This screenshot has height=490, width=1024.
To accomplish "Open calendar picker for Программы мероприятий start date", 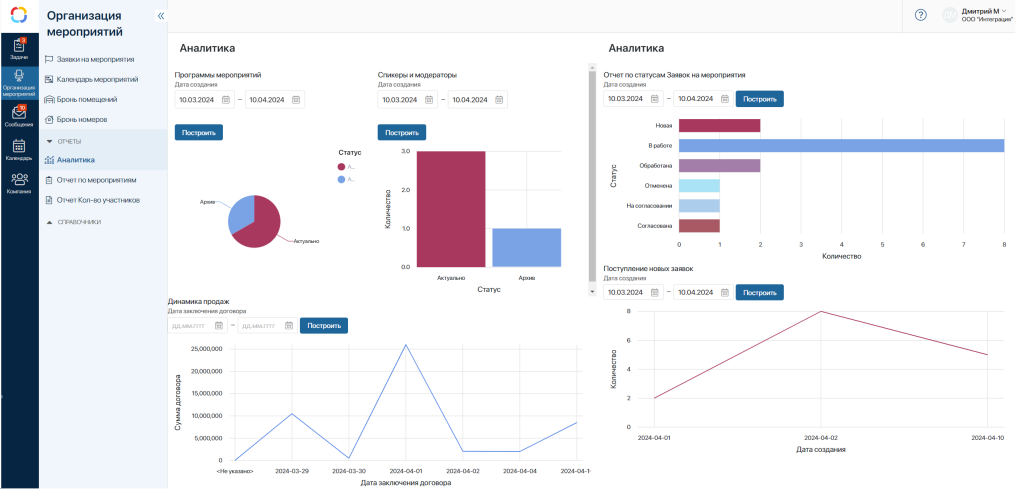I will pos(226,100).
